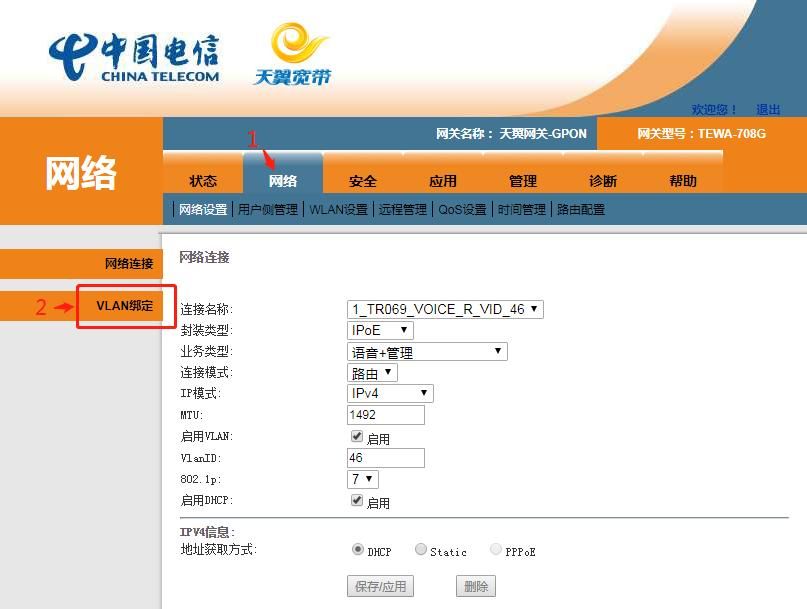Open the IP模式 IPv4 dropdown
Viewport: 807px width, 609px height.
pos(389,393)
